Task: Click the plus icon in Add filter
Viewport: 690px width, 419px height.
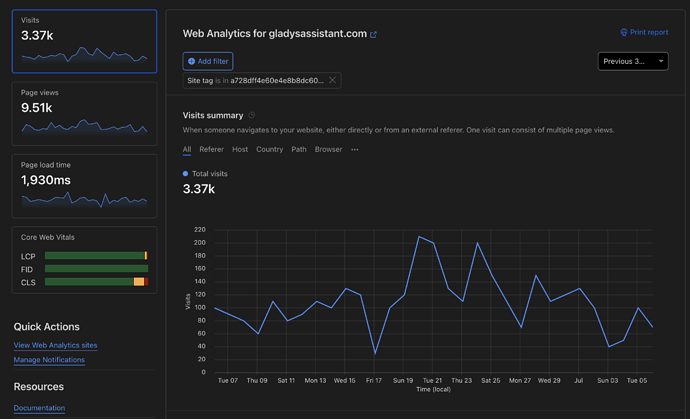Action: coord(192,62)
